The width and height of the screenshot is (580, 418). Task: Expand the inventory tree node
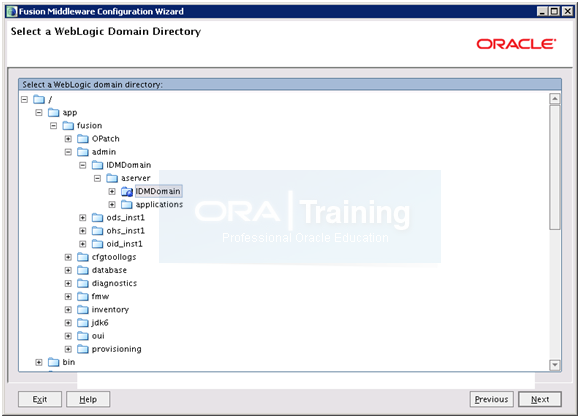[x=68, y=310]
